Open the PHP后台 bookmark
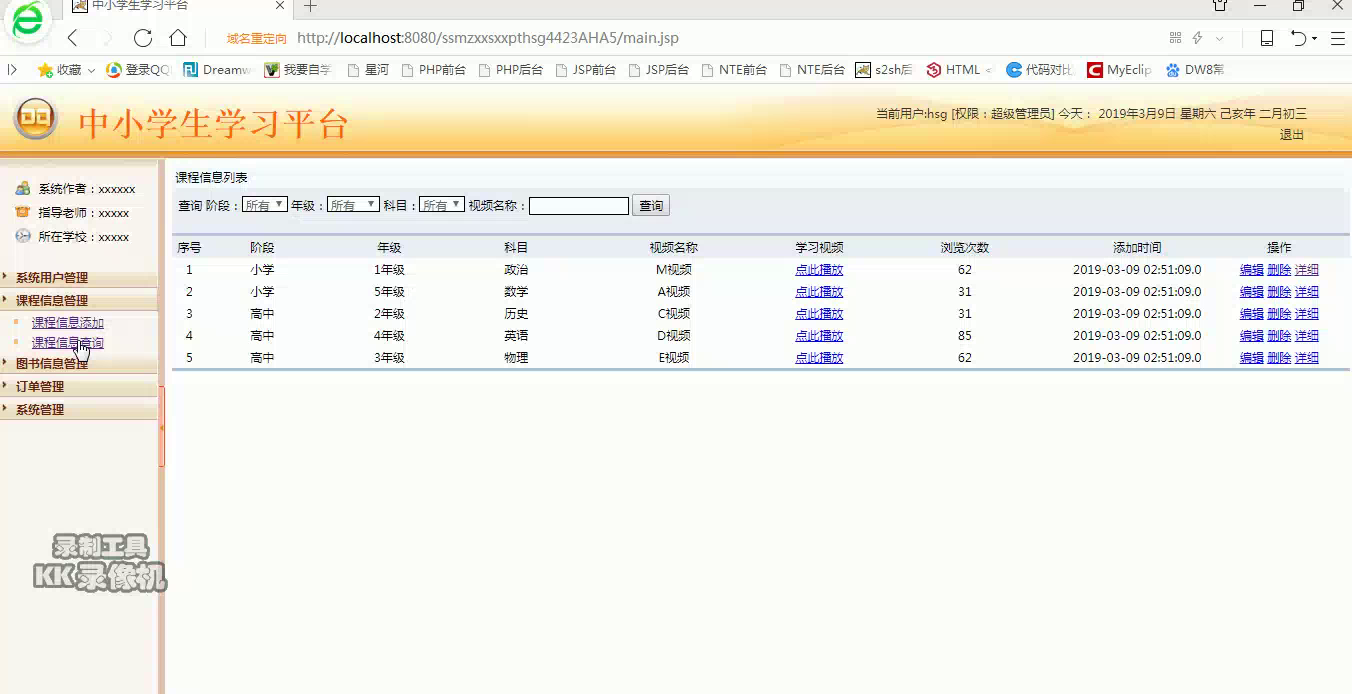This screenshot has height=694, width=1352. tap(511, 70)
